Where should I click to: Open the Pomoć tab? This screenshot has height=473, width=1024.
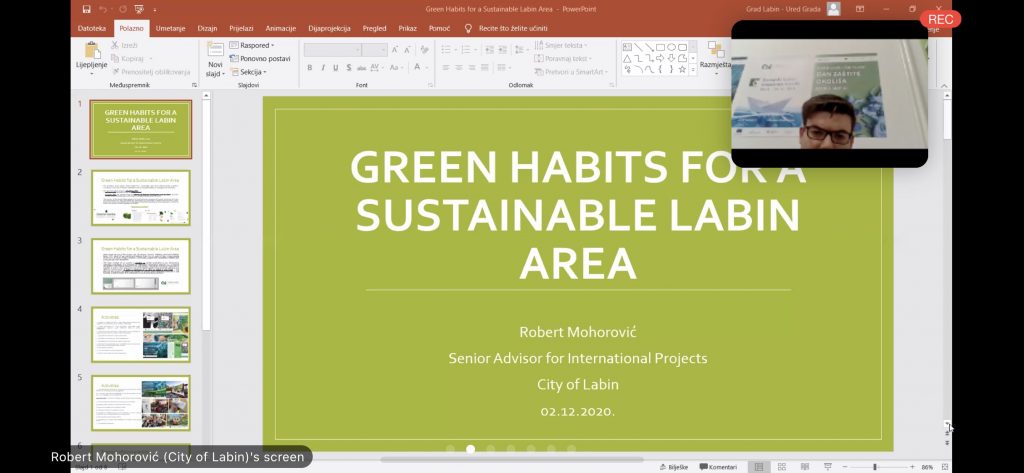(x=440, y=29)
